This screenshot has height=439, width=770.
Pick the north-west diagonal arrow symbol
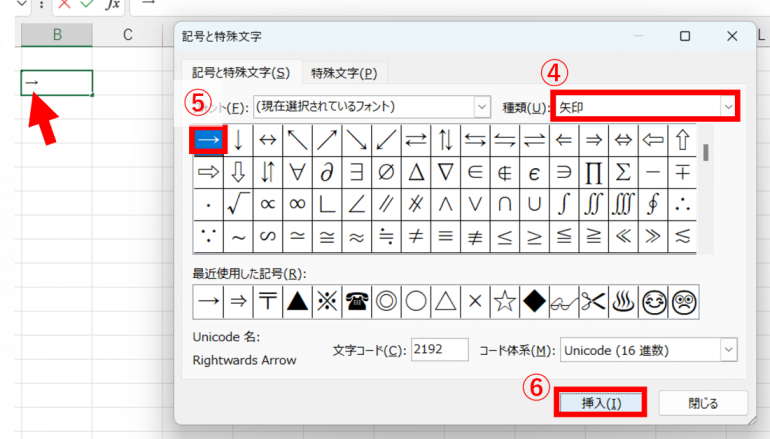[297, 140]
